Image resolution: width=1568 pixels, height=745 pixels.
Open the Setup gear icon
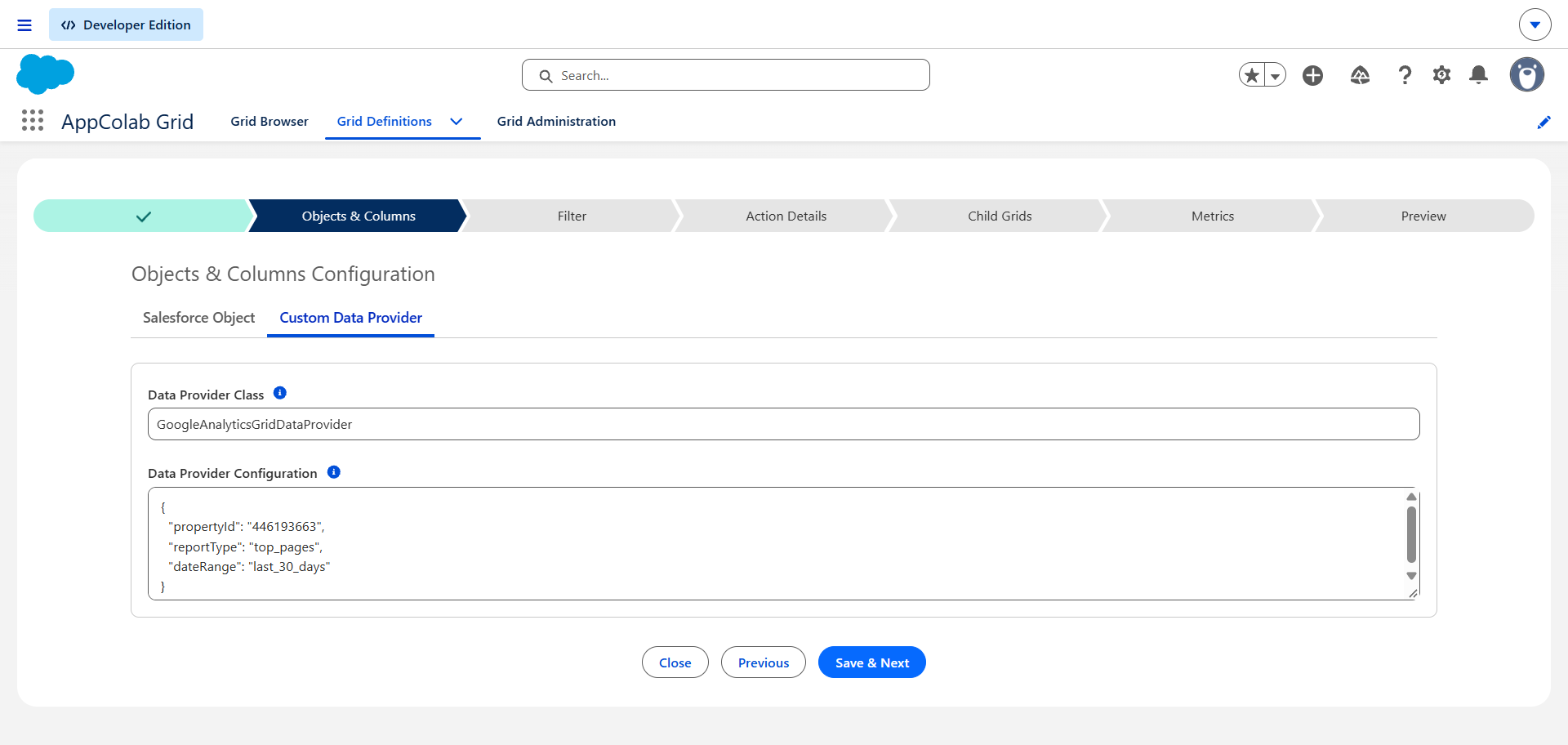tap(1441, 75)
